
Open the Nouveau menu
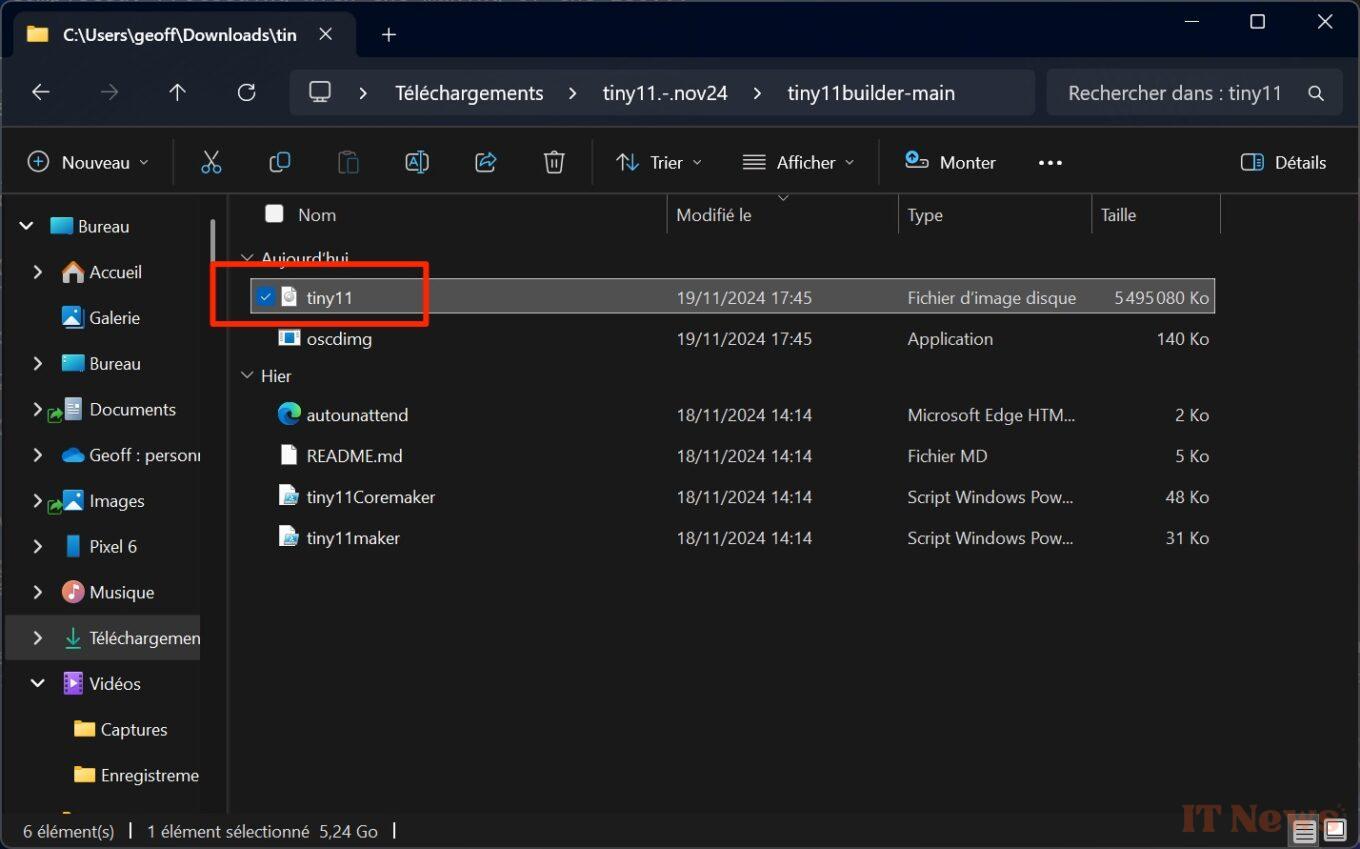pos(86,162)
